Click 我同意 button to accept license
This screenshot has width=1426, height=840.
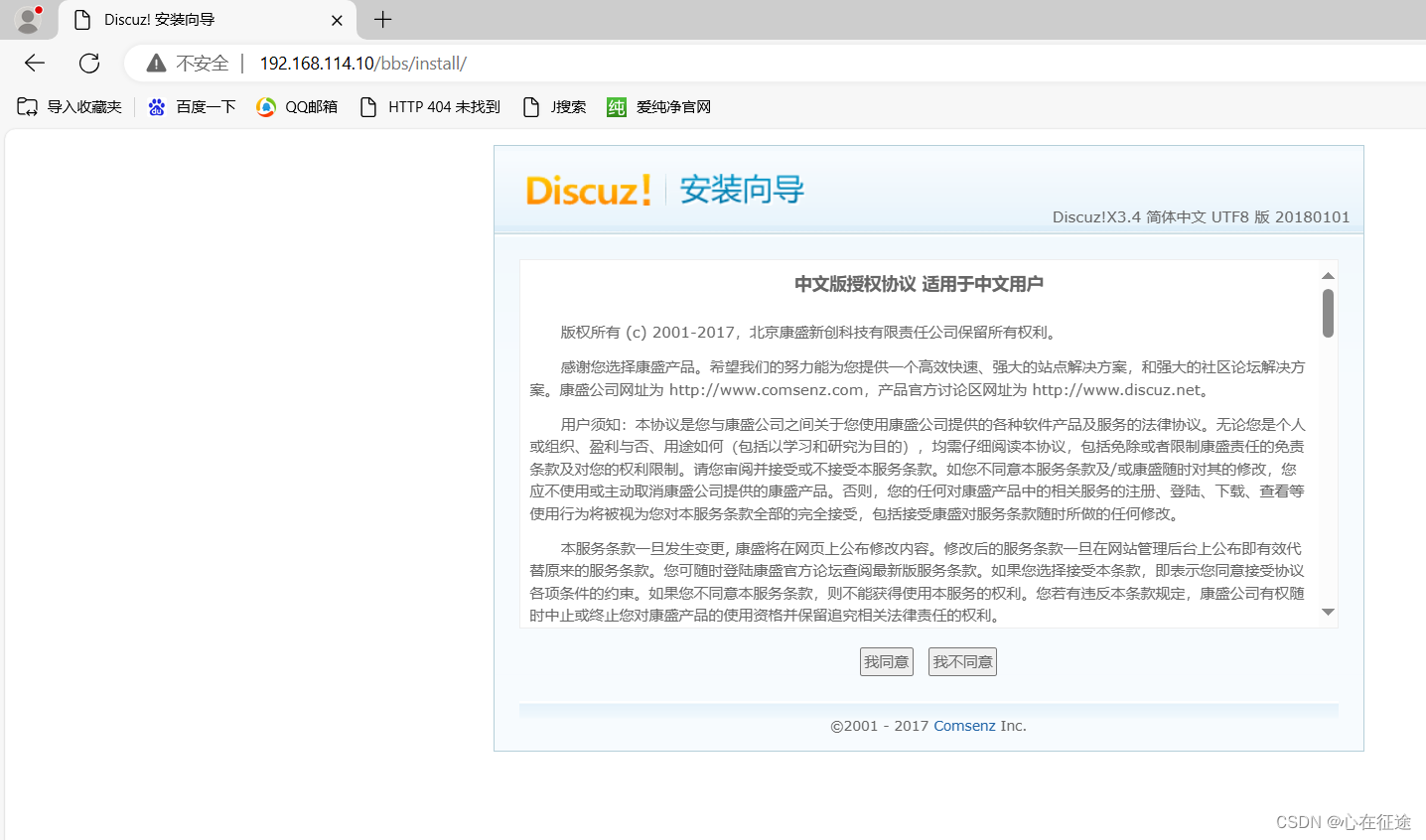[887, 662]
